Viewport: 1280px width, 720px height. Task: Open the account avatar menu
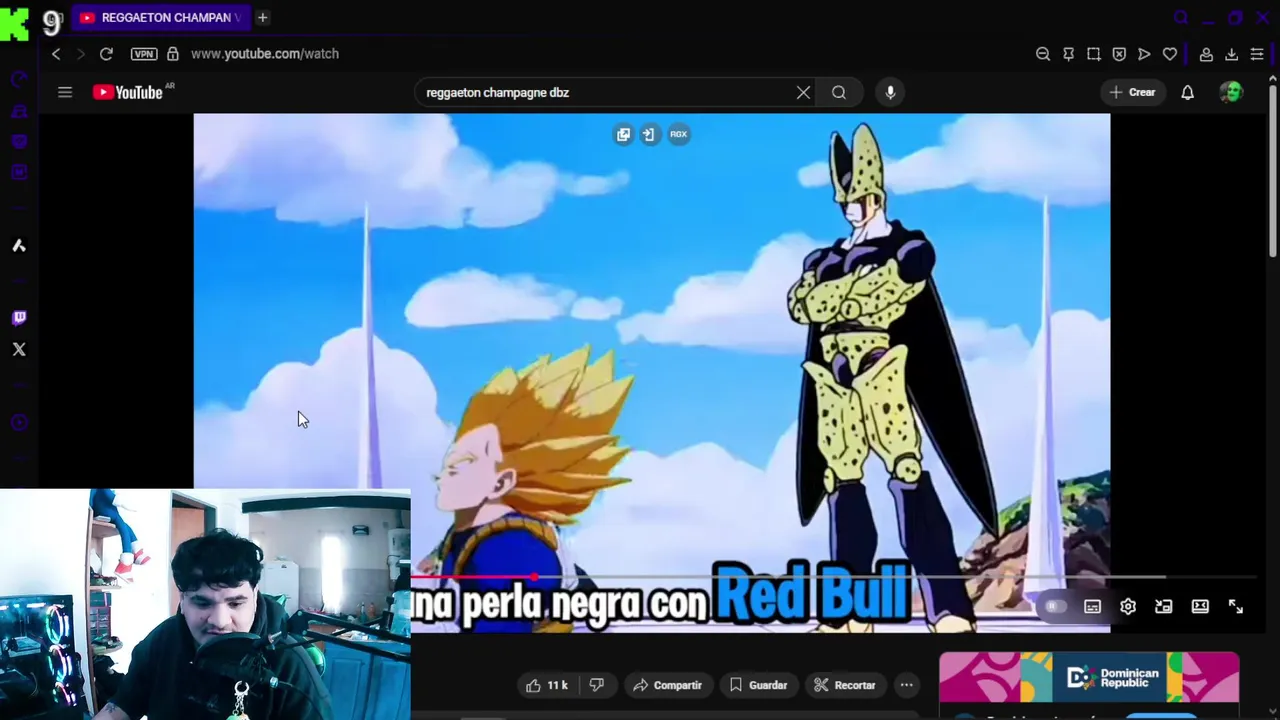pyautogui.click(x=1232, y=92)
